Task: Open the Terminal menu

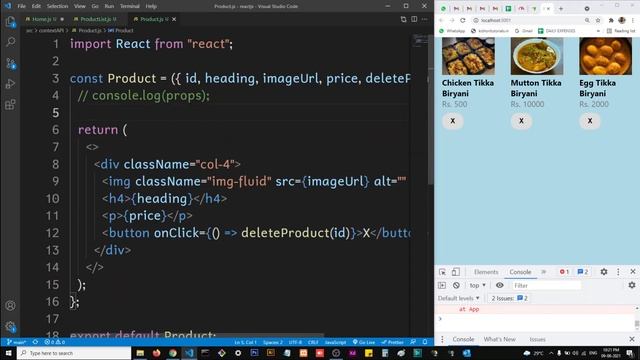Action: pyautogui.click(x=129, y=6)
